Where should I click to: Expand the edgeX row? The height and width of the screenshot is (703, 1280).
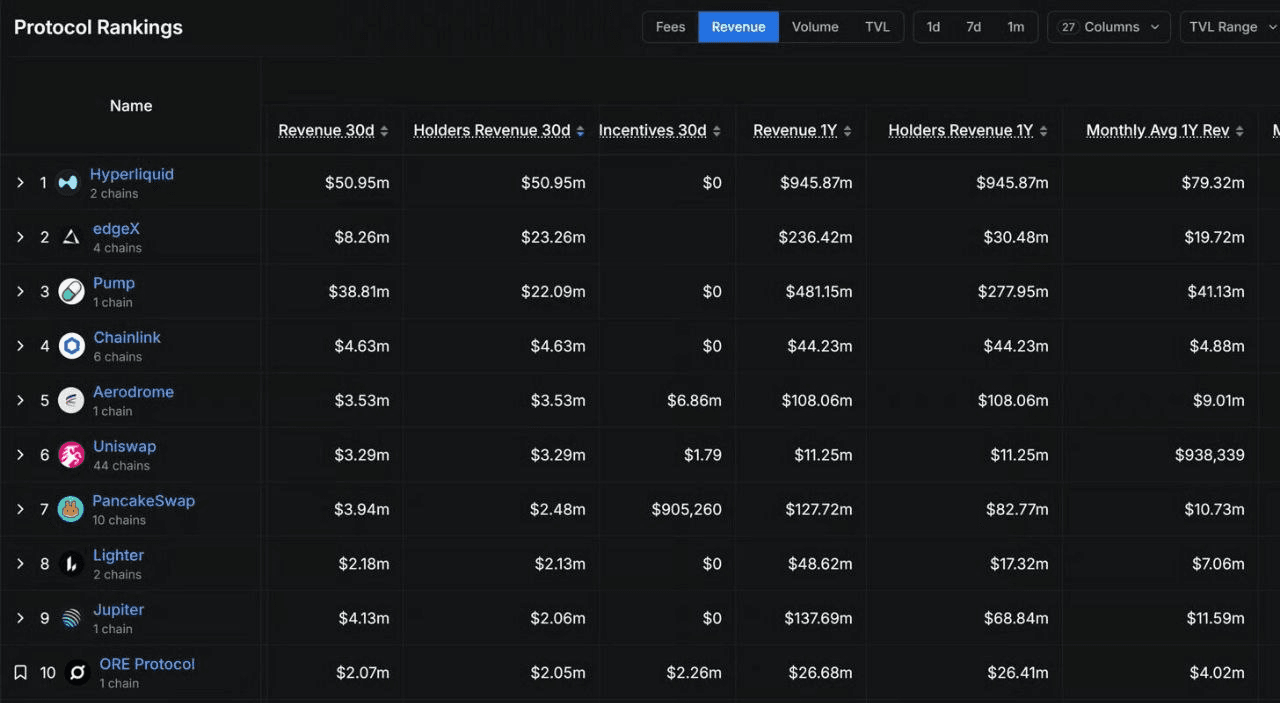[x=20, y=237]
